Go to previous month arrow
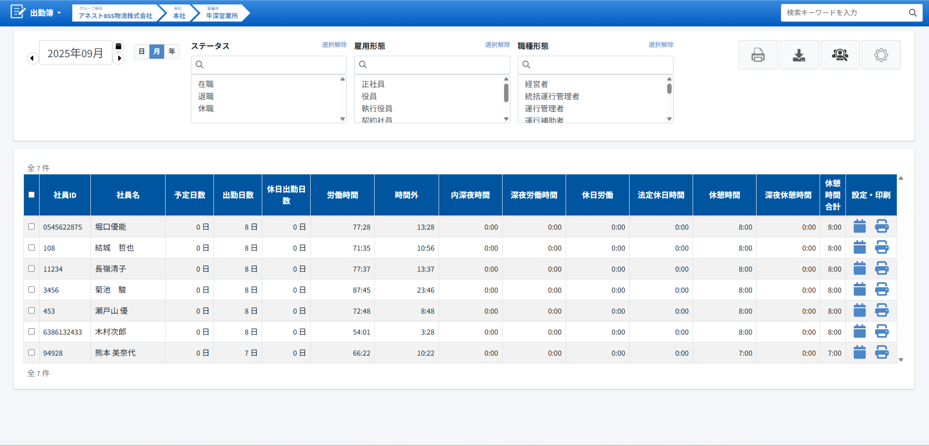 [33, 58]
